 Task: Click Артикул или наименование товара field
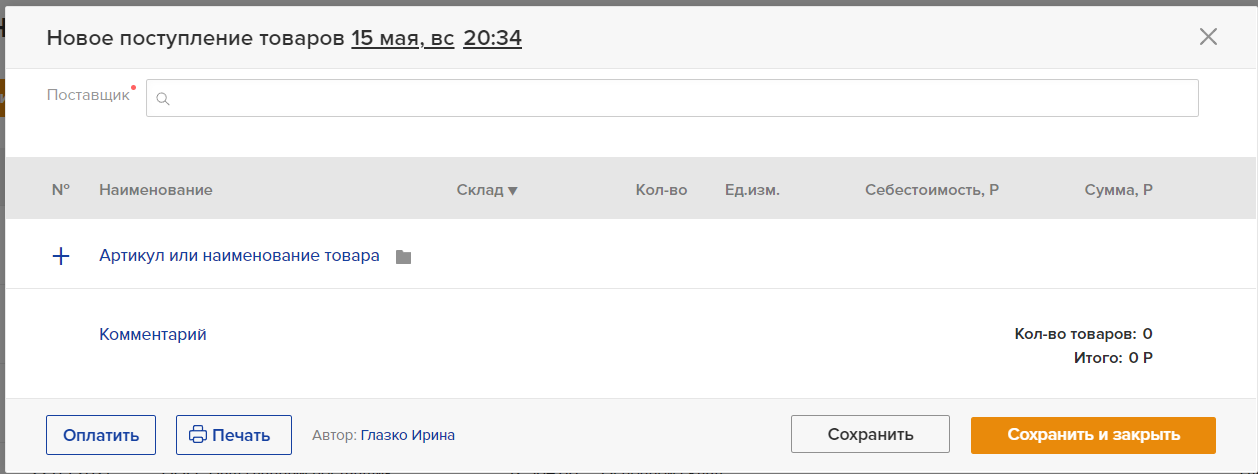click(x=239, y=256)
